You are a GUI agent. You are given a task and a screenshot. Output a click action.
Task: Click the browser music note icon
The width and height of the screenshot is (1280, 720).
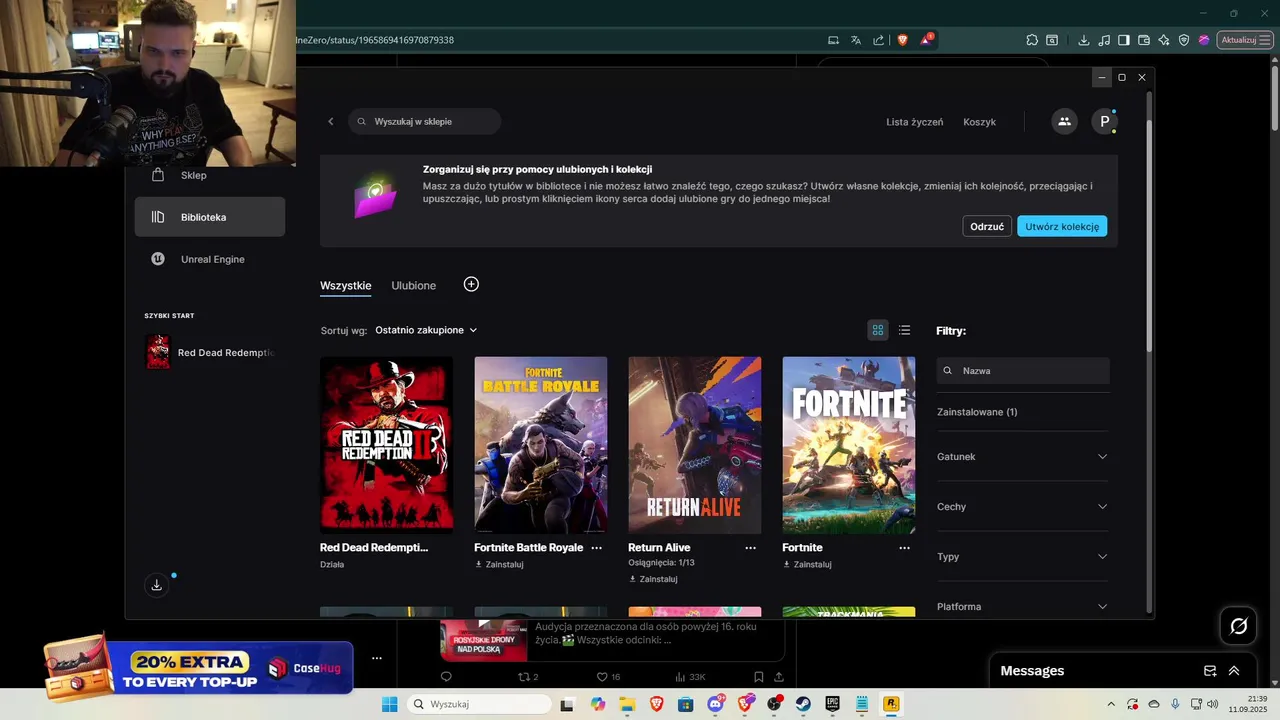[x=1104, y=40]
